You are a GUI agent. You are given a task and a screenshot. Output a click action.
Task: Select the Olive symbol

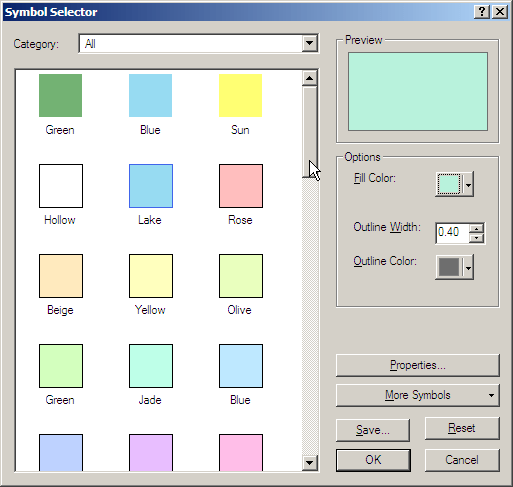(x=241, y=276)
